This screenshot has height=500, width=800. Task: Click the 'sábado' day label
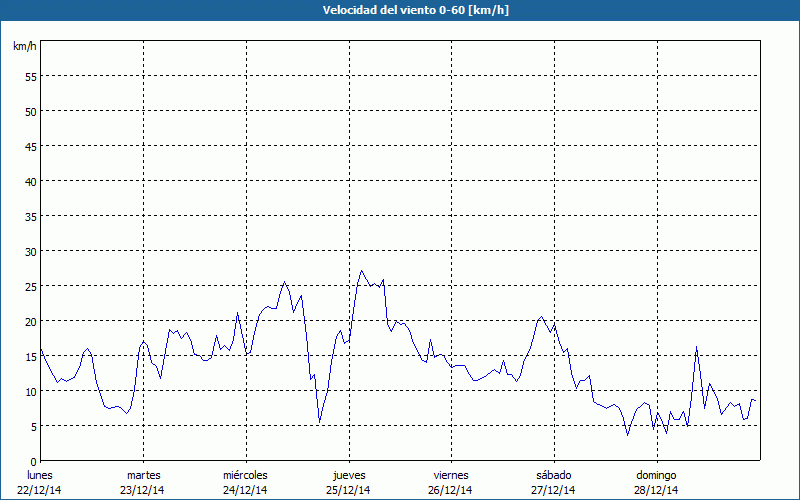pyautogui.click(x=553, y=475)
